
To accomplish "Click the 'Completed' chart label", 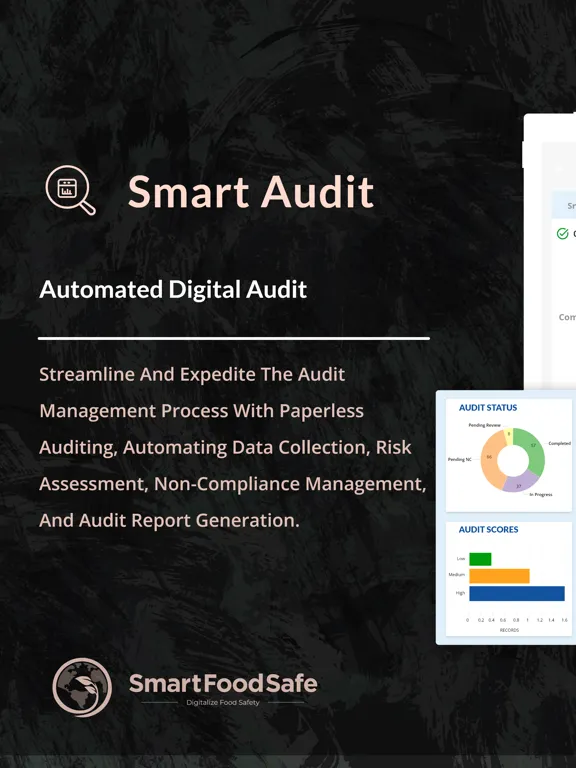I will [x=559, y=443].
